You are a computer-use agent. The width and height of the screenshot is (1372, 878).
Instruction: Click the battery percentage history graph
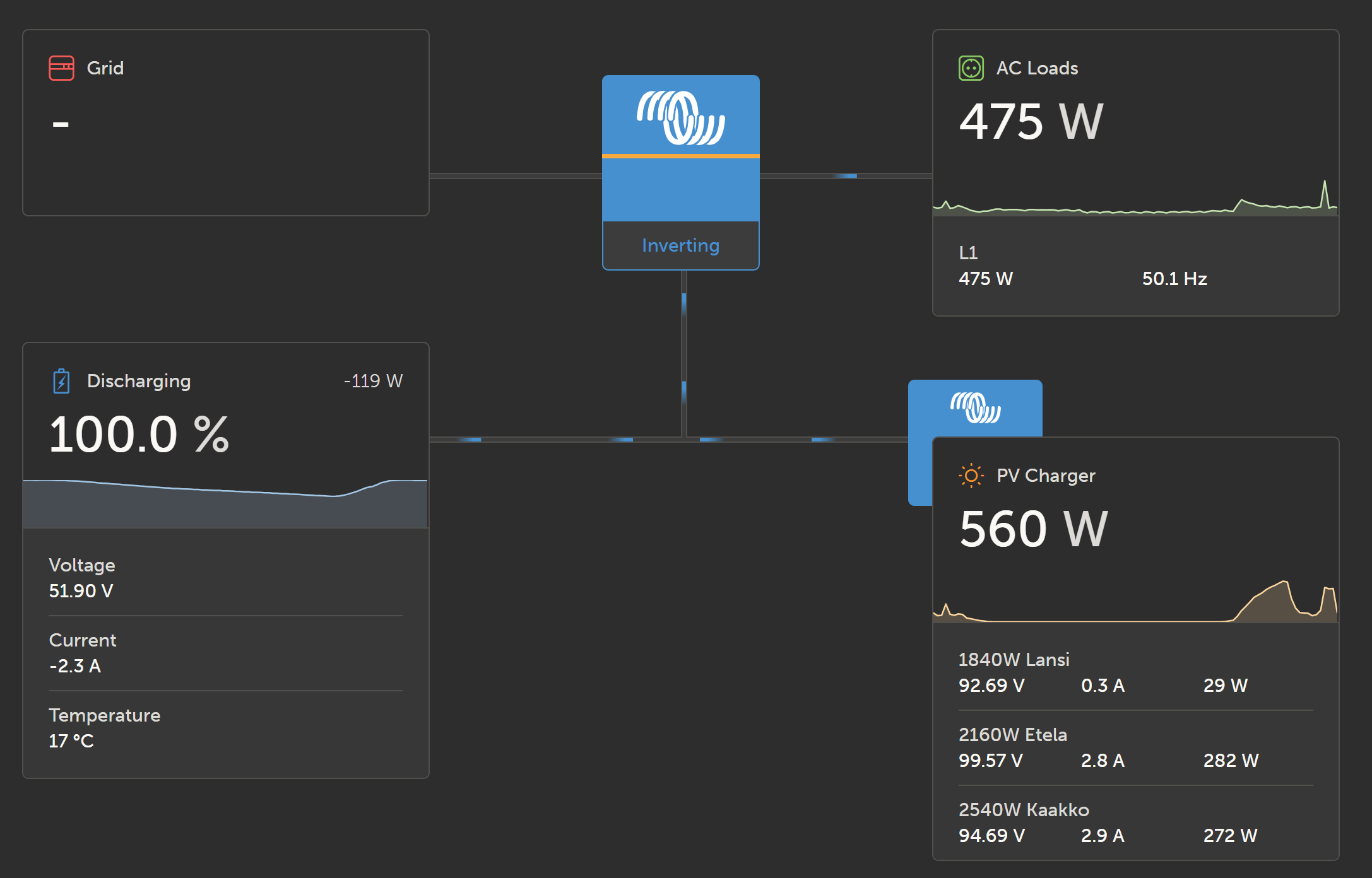click(225, 503)
